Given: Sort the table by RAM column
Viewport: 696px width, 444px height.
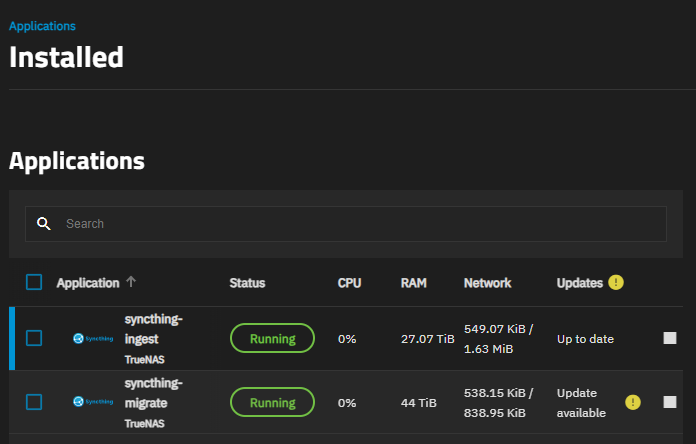Looking at the screenshot, I should [x=413, y=283].
